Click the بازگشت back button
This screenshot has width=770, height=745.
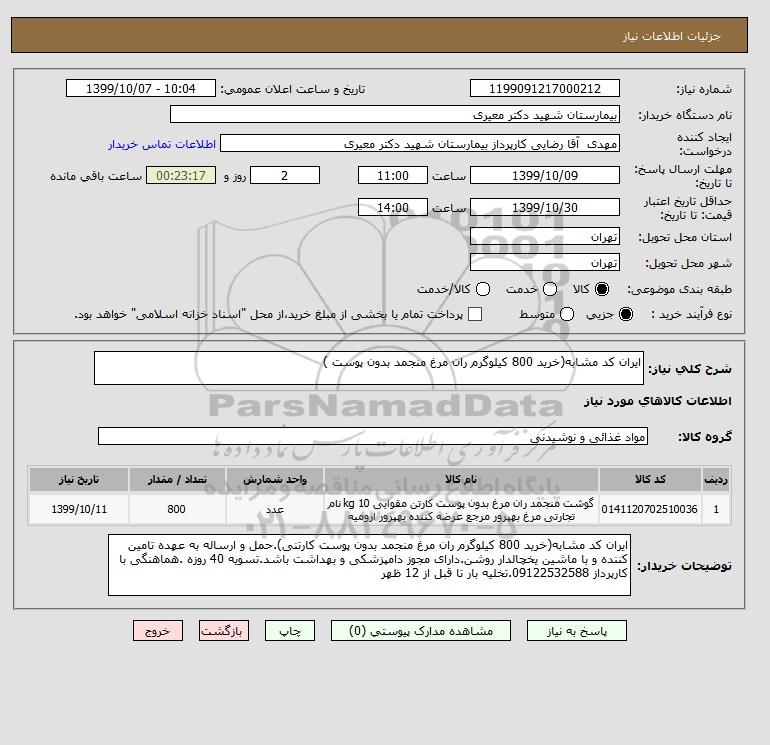coord(223,631)
